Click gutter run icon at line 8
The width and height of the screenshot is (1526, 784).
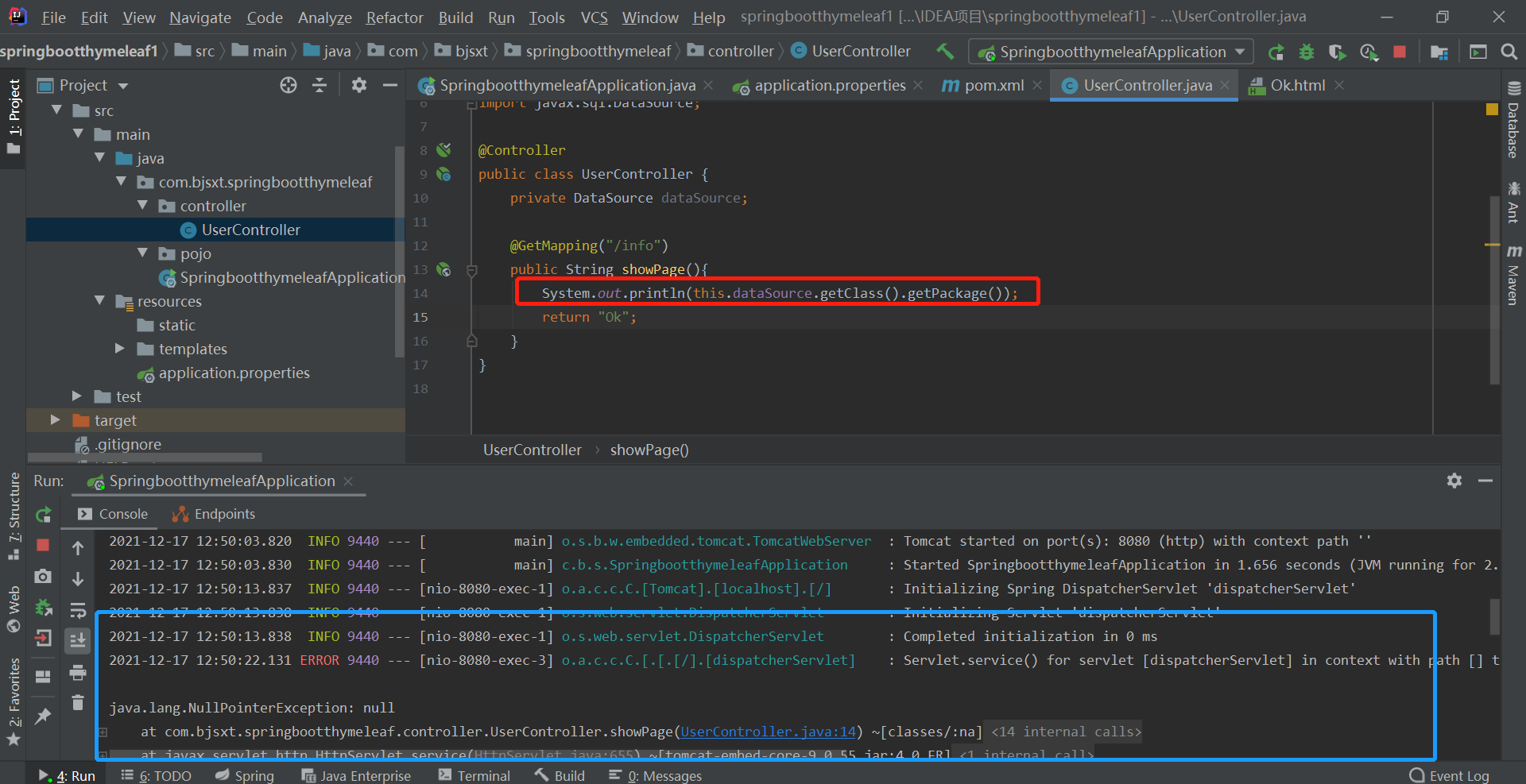click(x=444, y=150)
